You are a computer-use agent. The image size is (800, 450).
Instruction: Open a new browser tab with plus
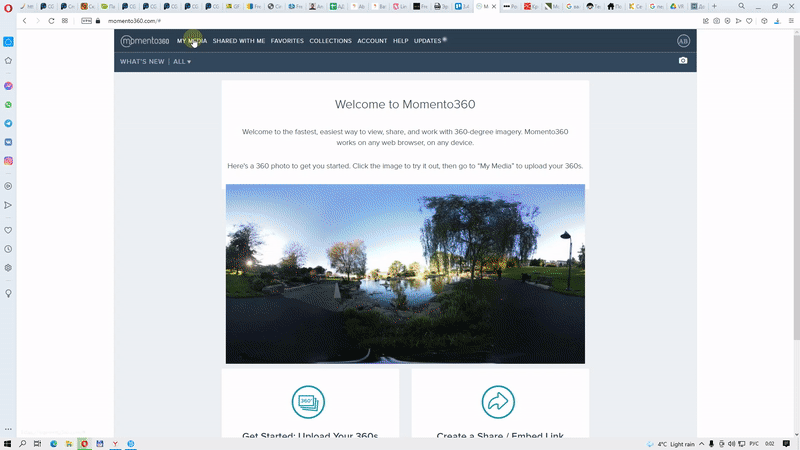[714, 6]
